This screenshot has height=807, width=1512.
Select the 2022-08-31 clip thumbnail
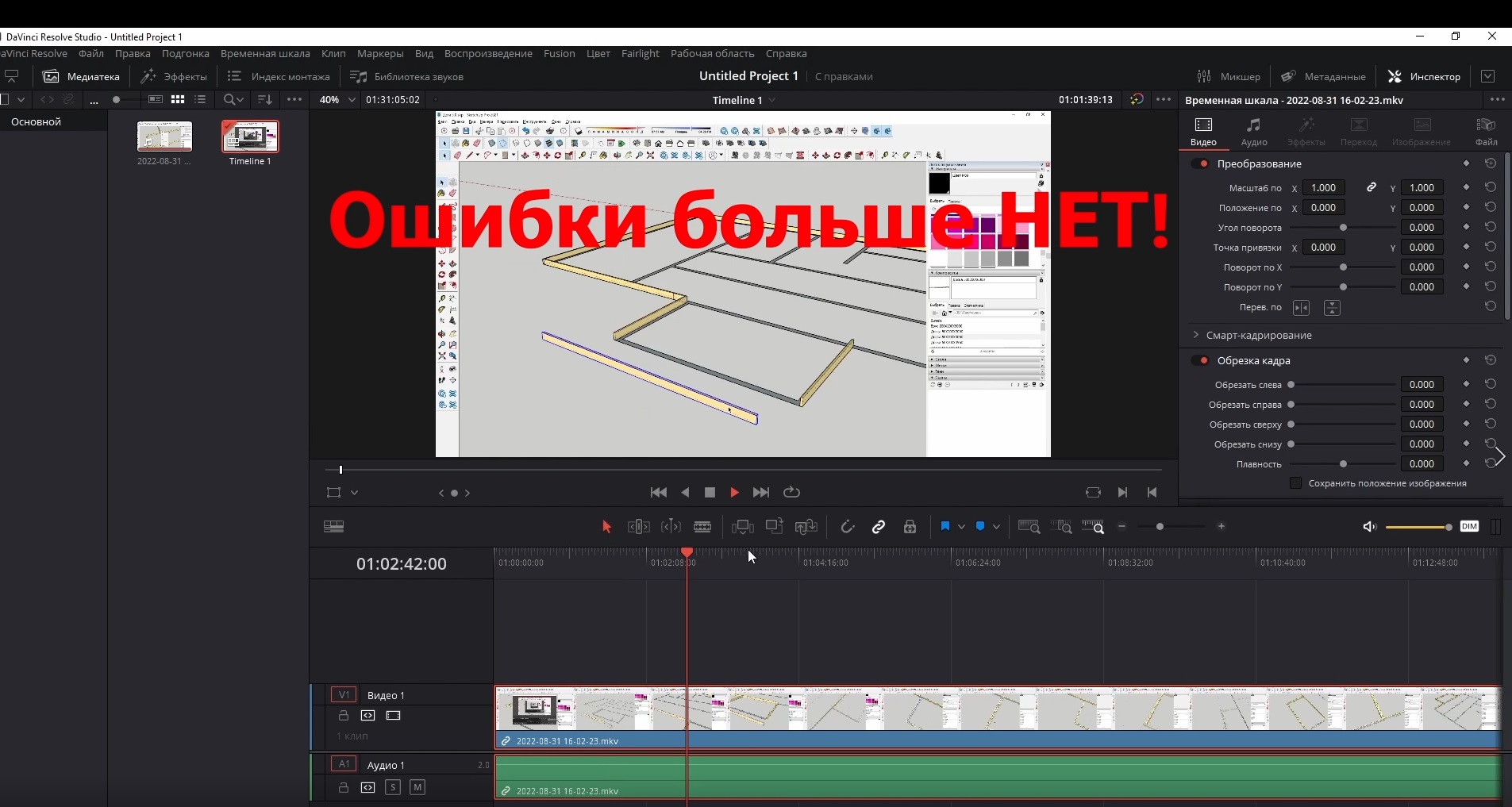[164, 136]
